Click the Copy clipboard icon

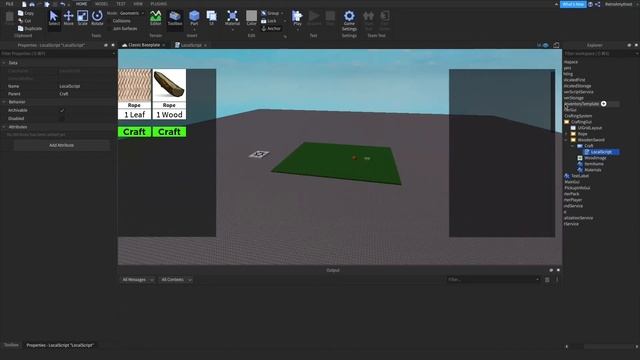20,13
